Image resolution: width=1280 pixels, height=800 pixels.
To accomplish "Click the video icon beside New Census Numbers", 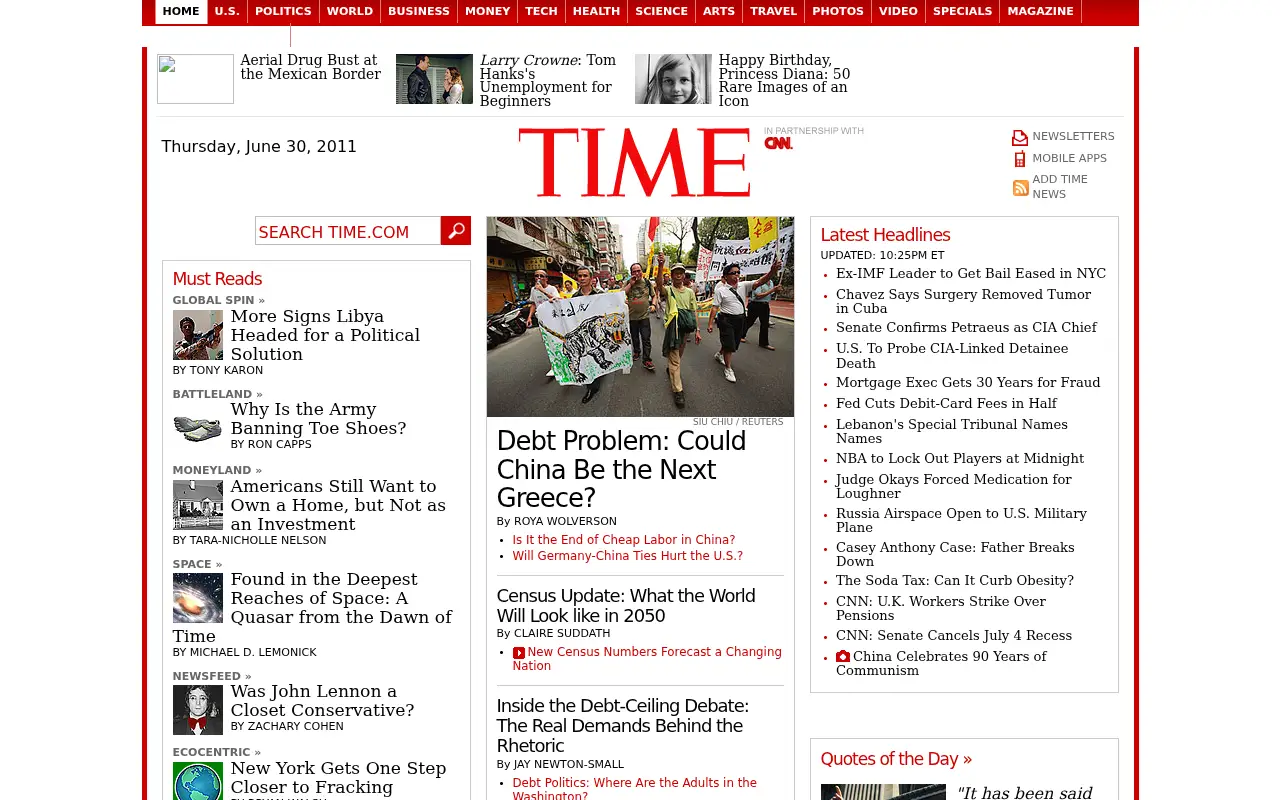I will [519, 653].
